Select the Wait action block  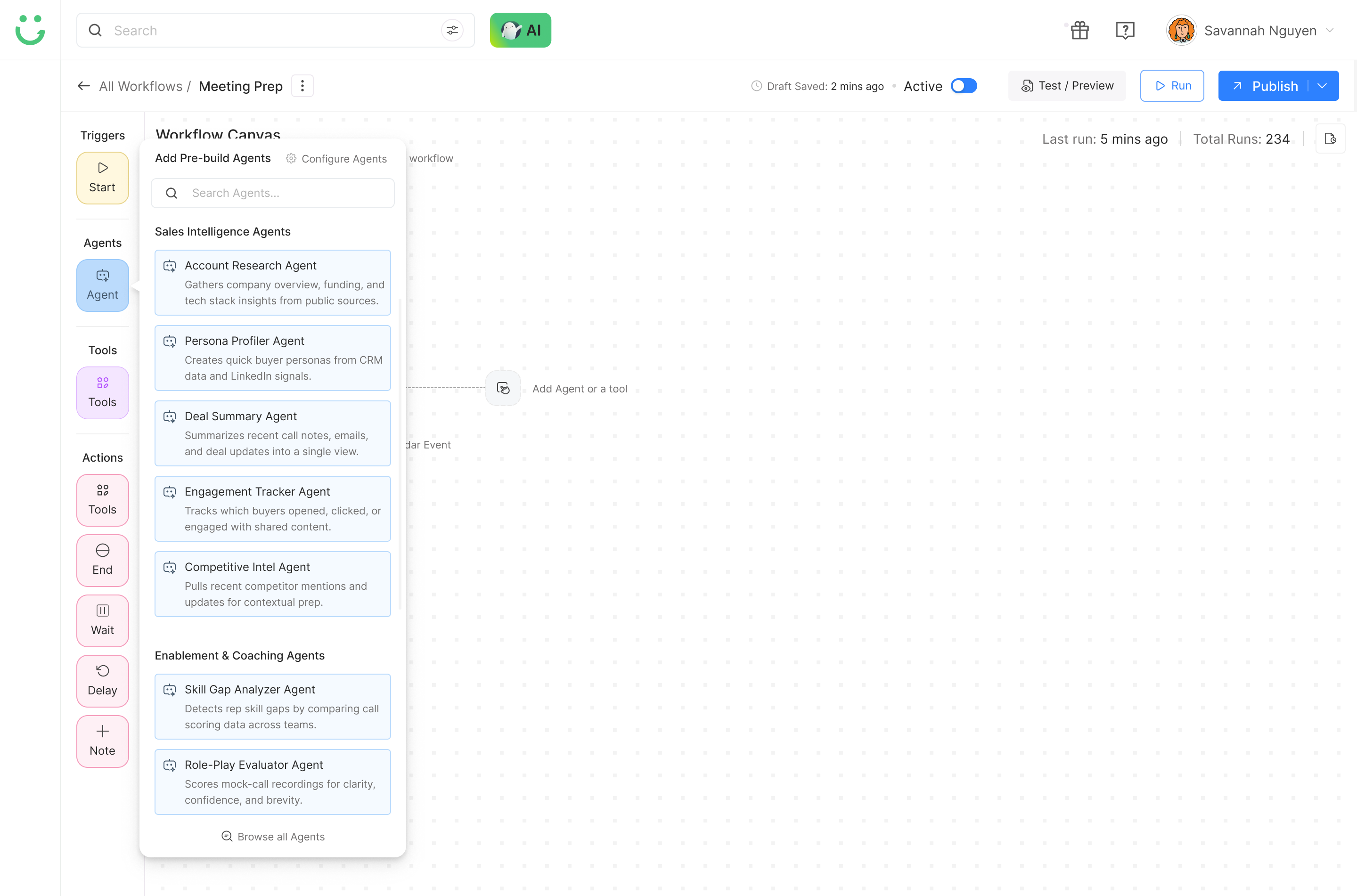pos(102,620)
